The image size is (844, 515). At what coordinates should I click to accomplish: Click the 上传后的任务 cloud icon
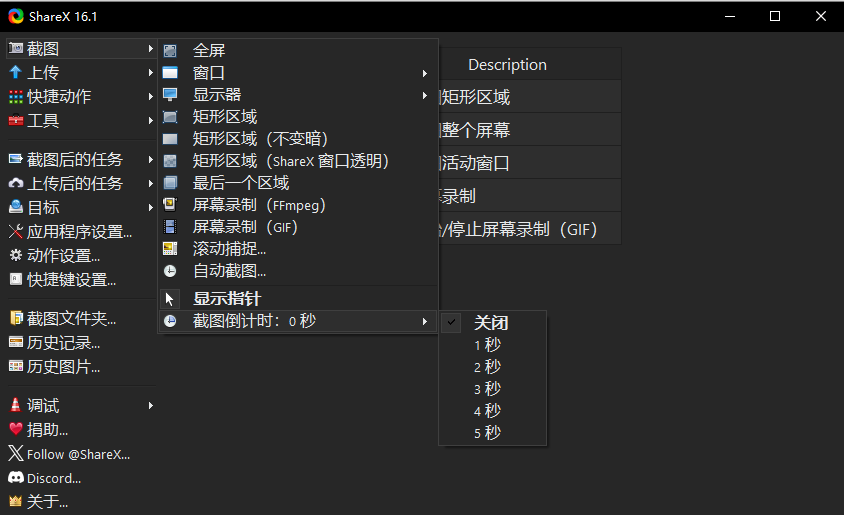(16, 183)
